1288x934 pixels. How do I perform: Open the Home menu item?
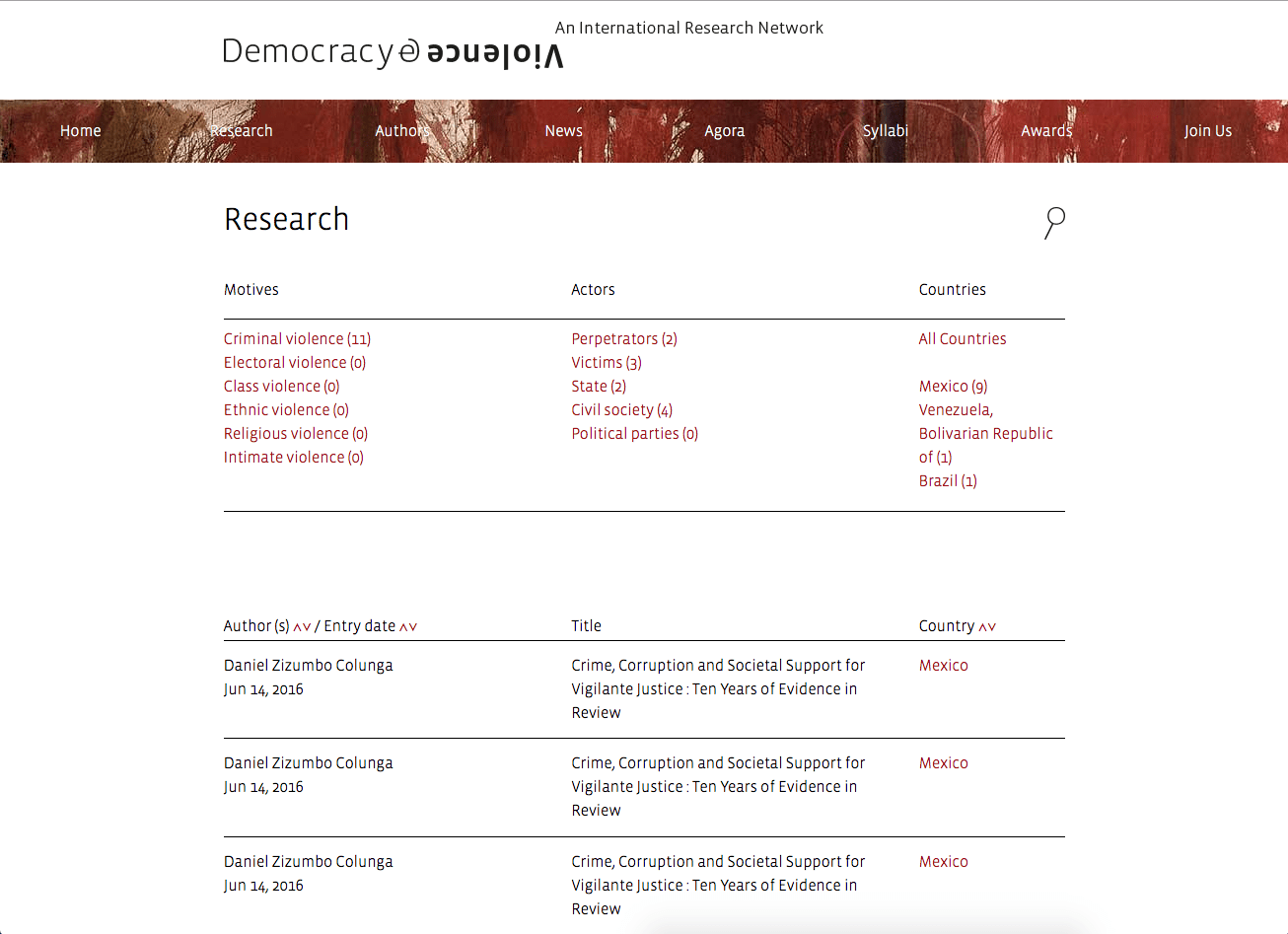81,130
